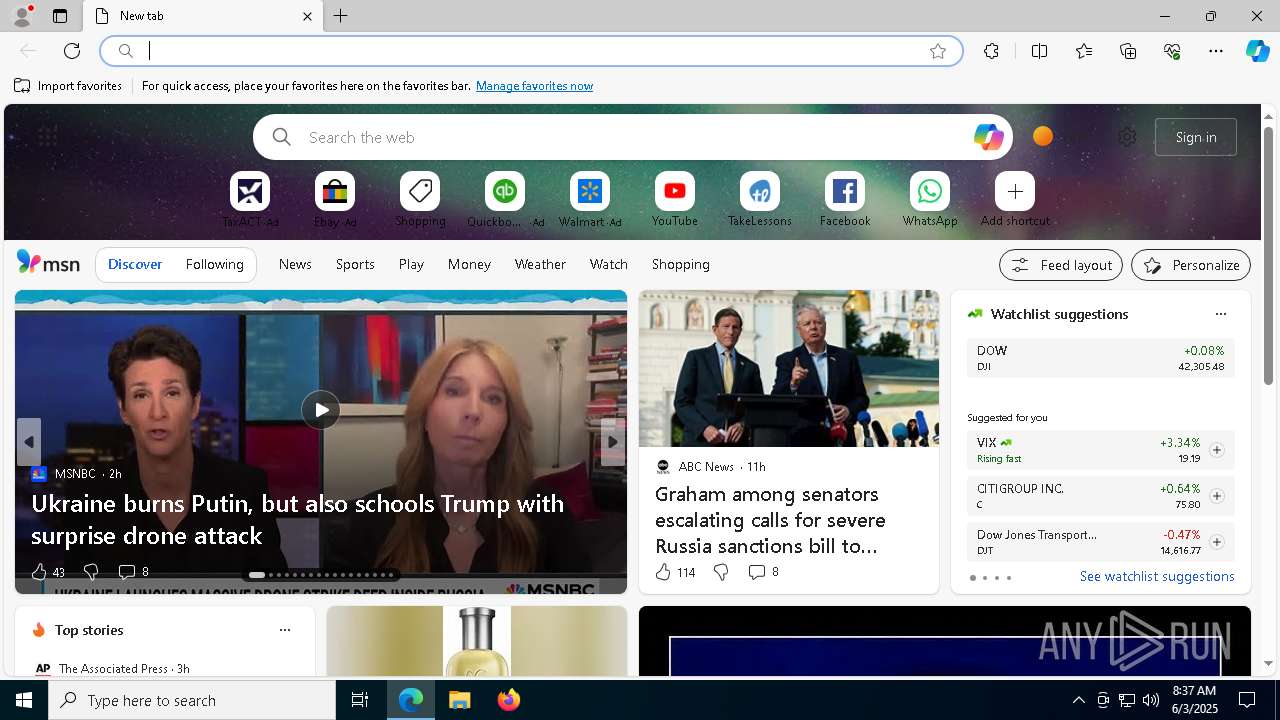Open the page settings gear icon
1280x720 pixels.
point(1127,137)
